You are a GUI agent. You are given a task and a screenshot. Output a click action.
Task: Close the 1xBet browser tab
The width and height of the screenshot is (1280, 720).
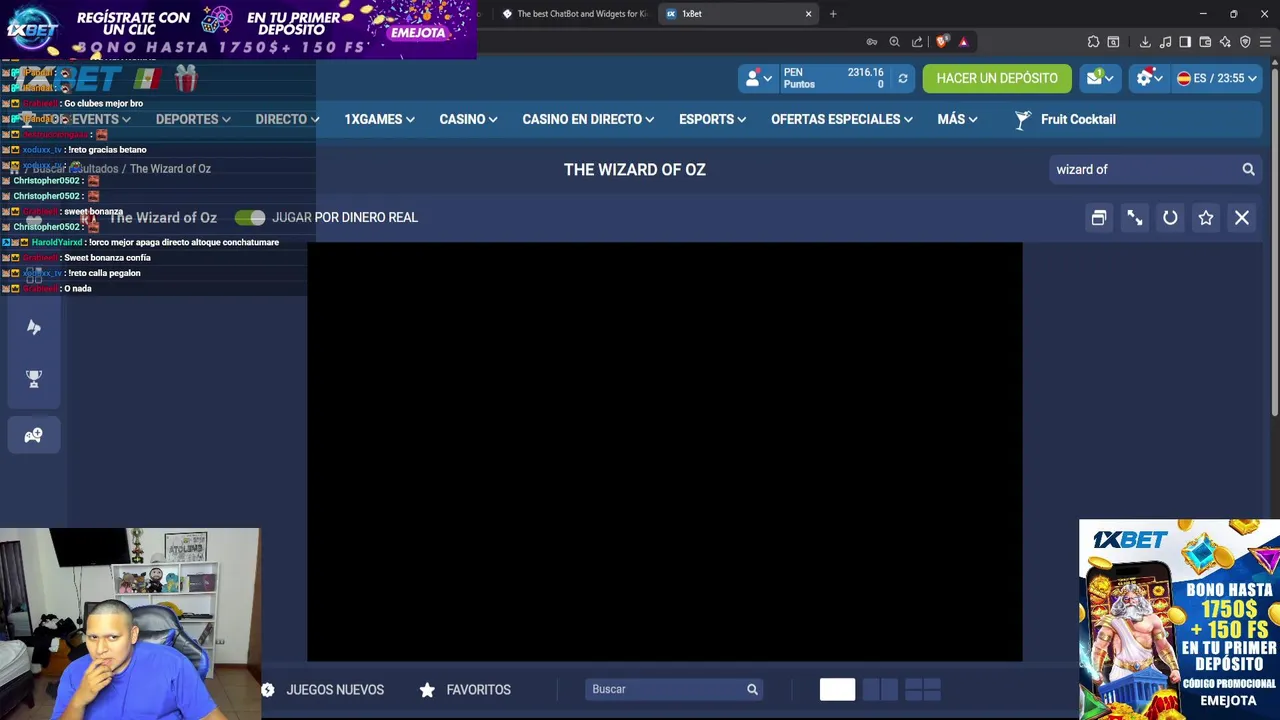(808, 14)
